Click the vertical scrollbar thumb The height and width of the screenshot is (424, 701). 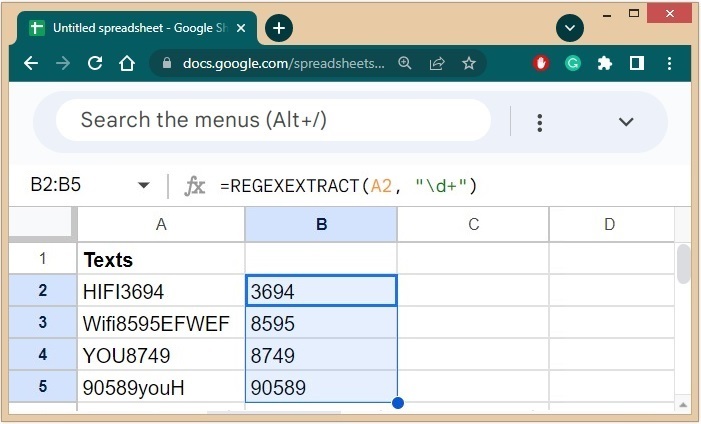pyautogui.click(x=684, y=263)
